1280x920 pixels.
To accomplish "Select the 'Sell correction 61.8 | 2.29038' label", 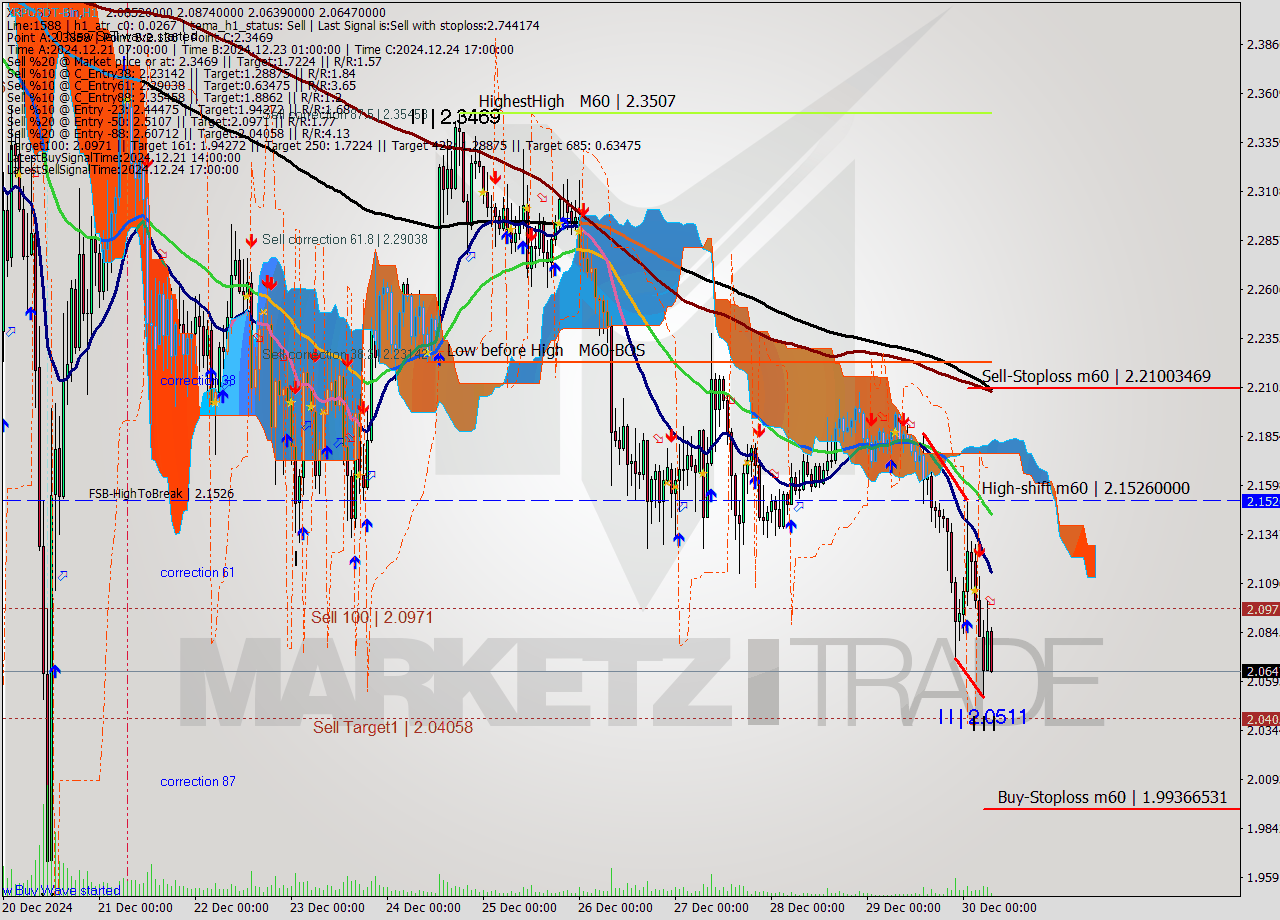I will 345,240.
